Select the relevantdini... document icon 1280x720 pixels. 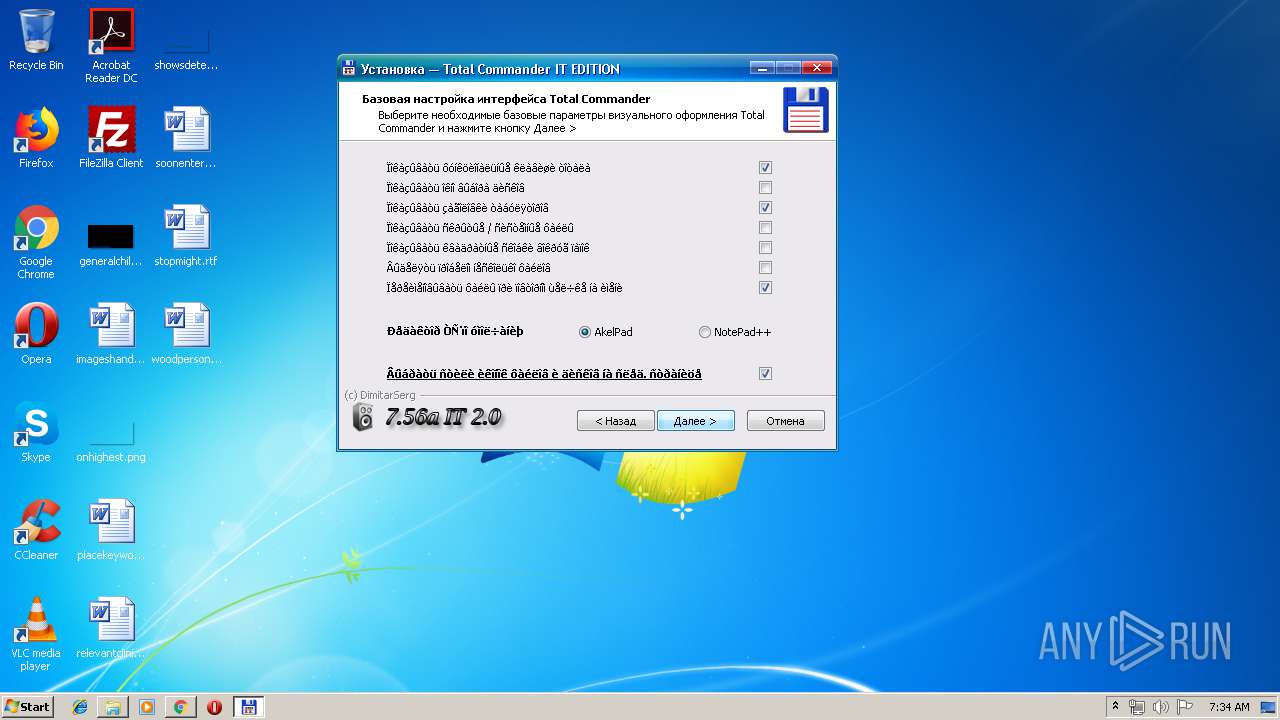[111, 628]
